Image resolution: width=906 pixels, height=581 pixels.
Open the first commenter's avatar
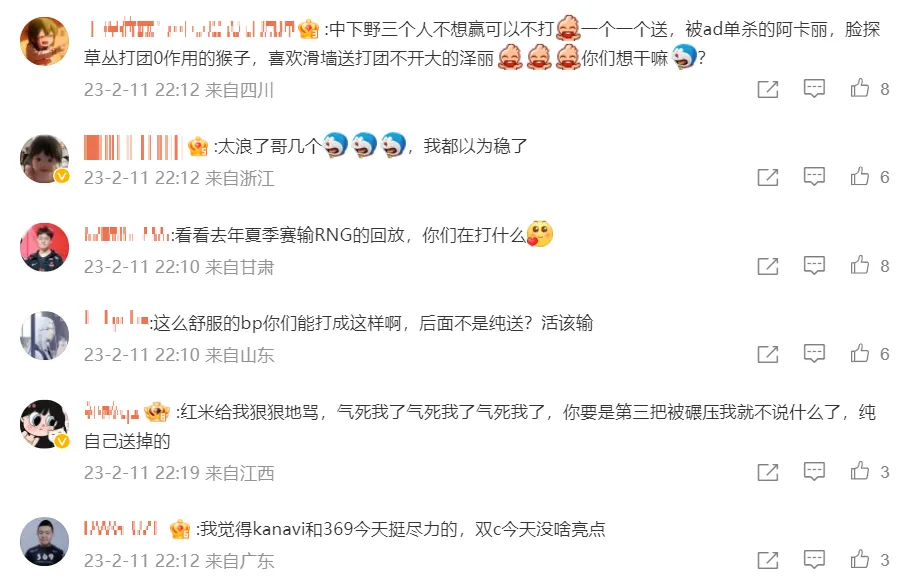click(x=44, y=41)
